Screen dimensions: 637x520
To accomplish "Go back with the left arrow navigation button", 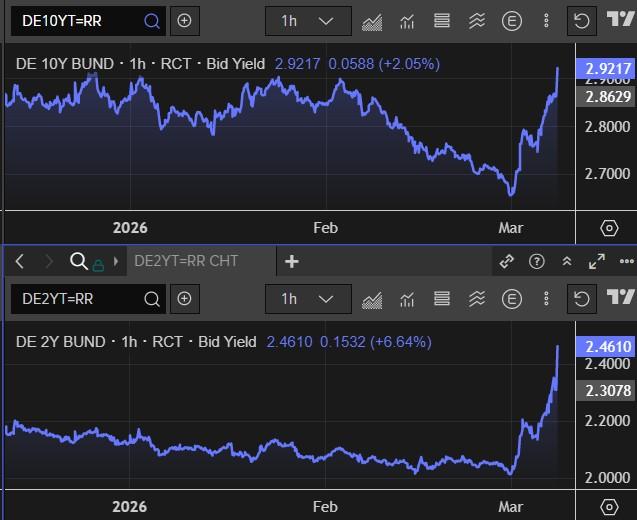I will pyautogui.click(x=19, y=262).
